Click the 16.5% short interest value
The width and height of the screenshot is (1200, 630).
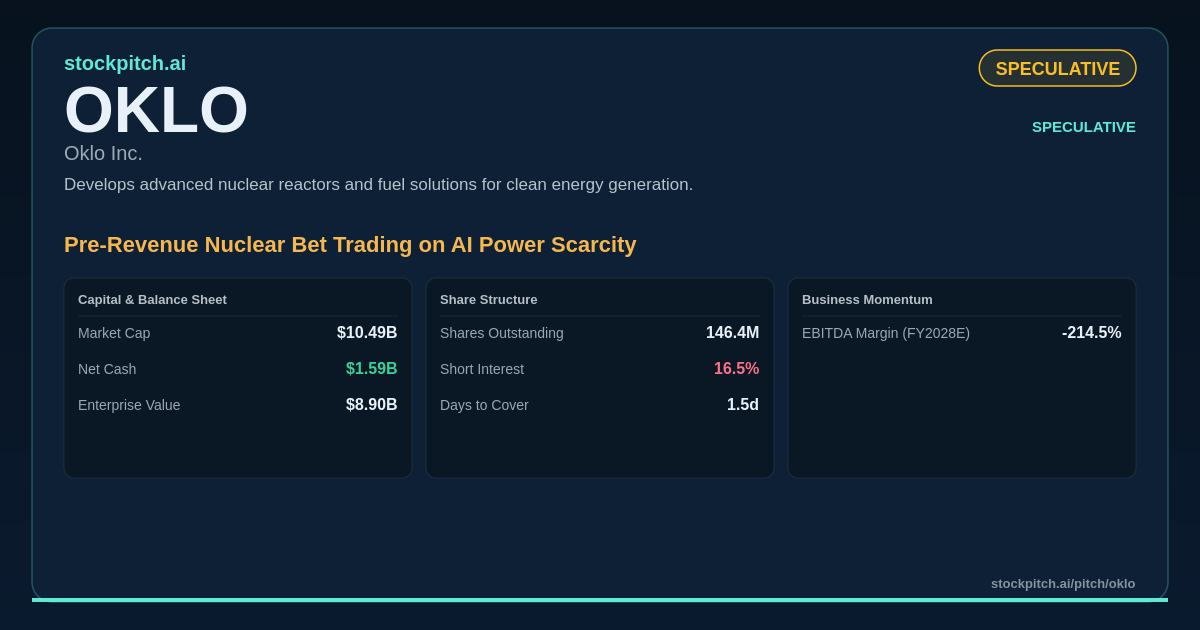pos(737,369)
